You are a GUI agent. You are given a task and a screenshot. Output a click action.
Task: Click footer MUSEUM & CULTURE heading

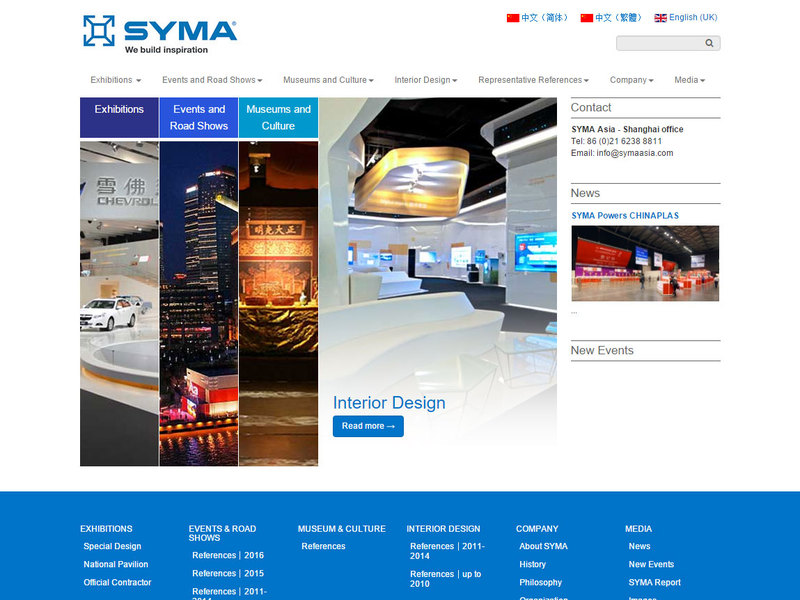pos(342,529)
